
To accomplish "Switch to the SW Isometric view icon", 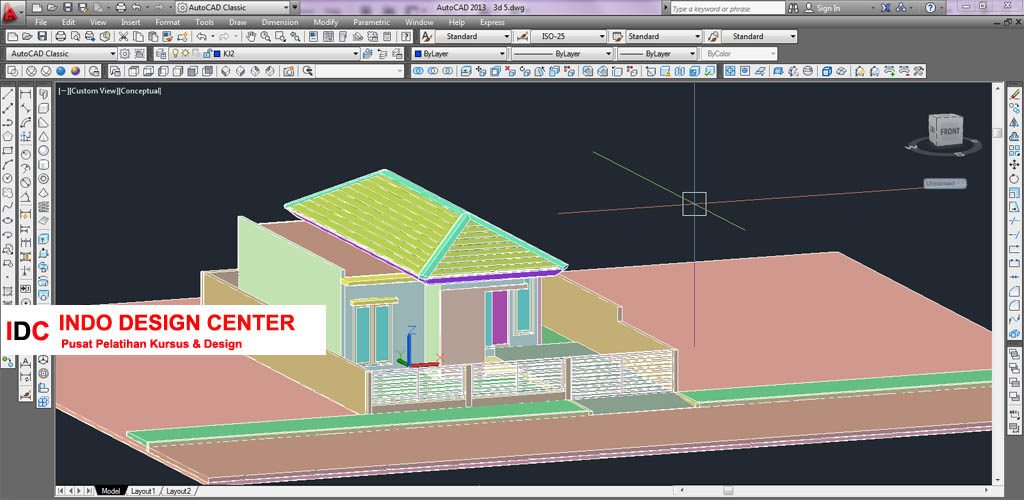I will coord(226,71).
